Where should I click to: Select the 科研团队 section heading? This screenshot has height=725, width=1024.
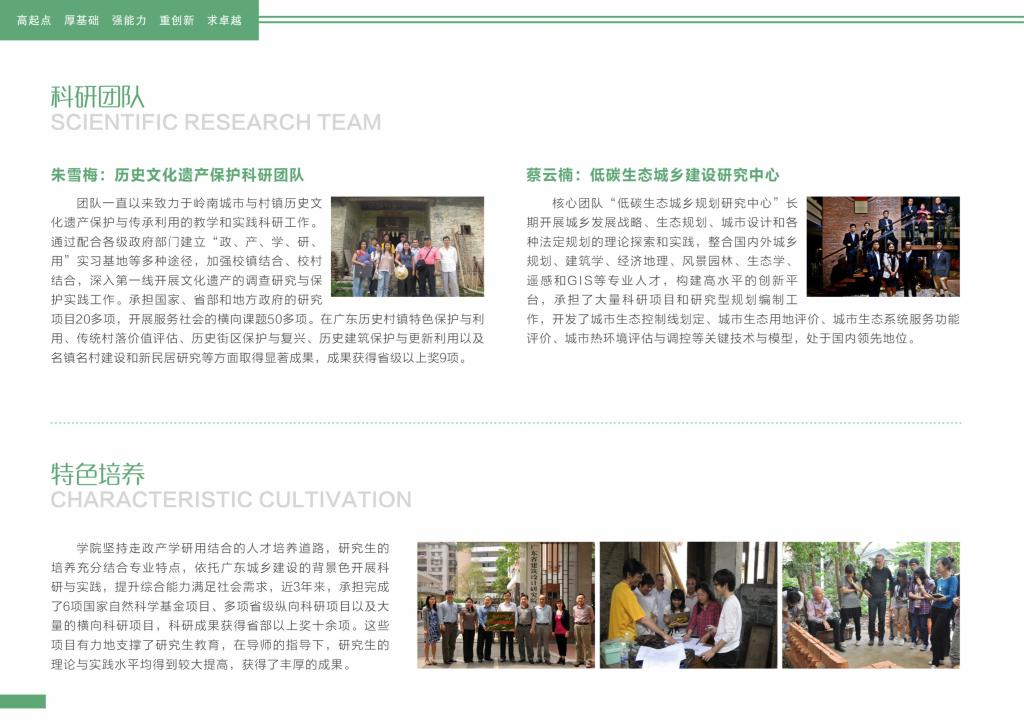98,96
